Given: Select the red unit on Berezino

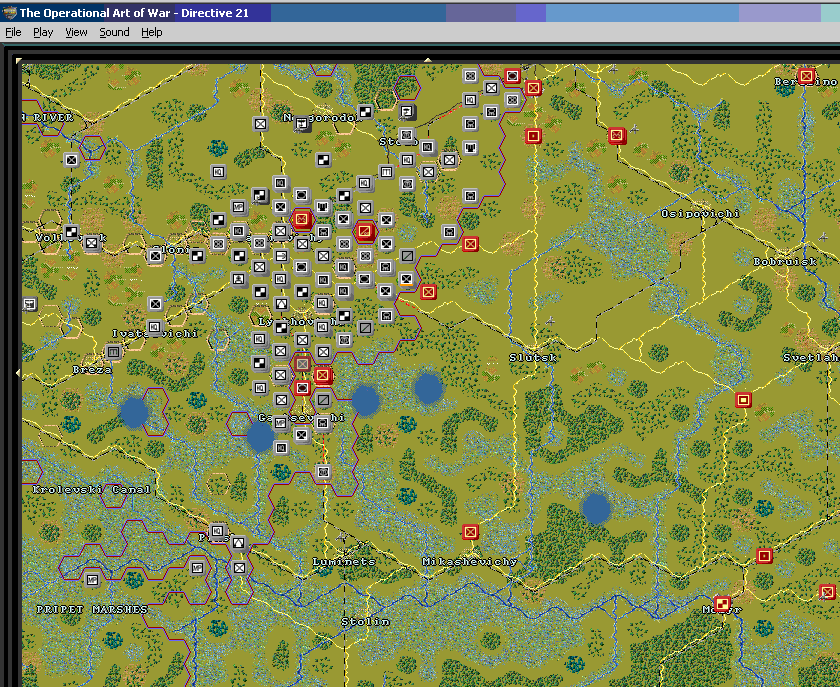Looking at the screenshot, I should point(806,76).
